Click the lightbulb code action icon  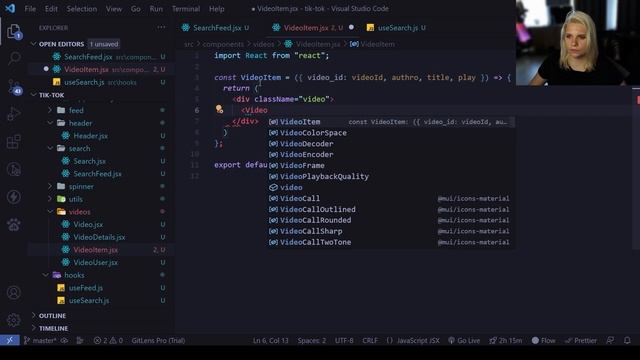click(219, 109)
